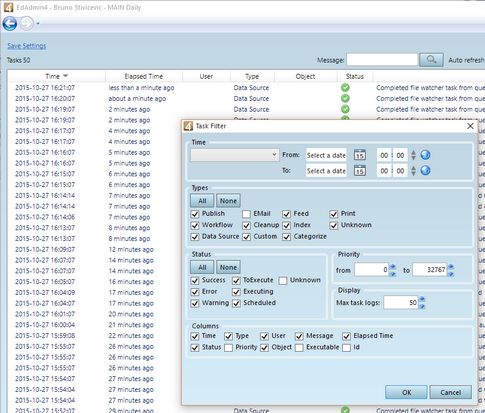Click the blue Back arrow button

(10, 24)
